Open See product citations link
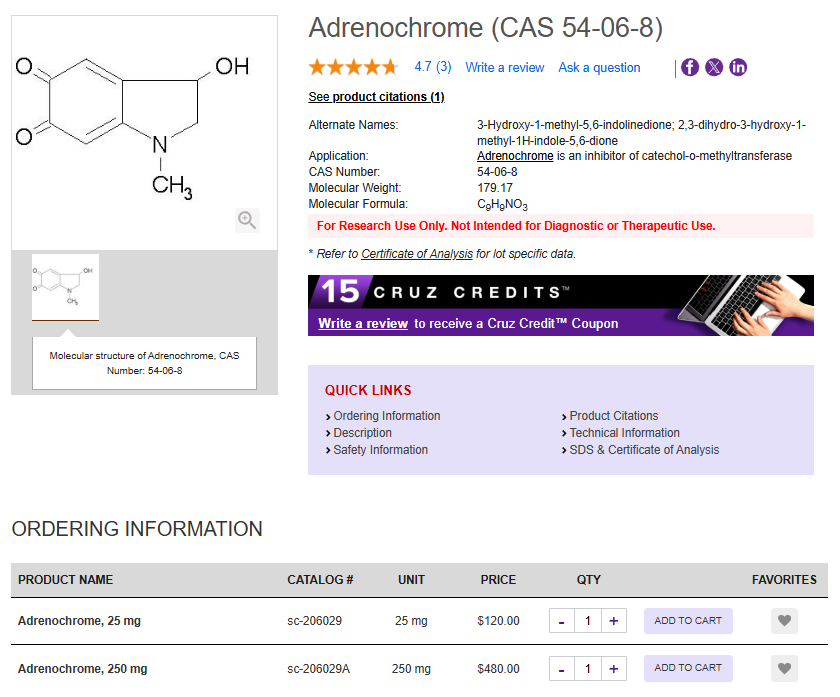Screen dimensions: 840x697 coord(376,97)
